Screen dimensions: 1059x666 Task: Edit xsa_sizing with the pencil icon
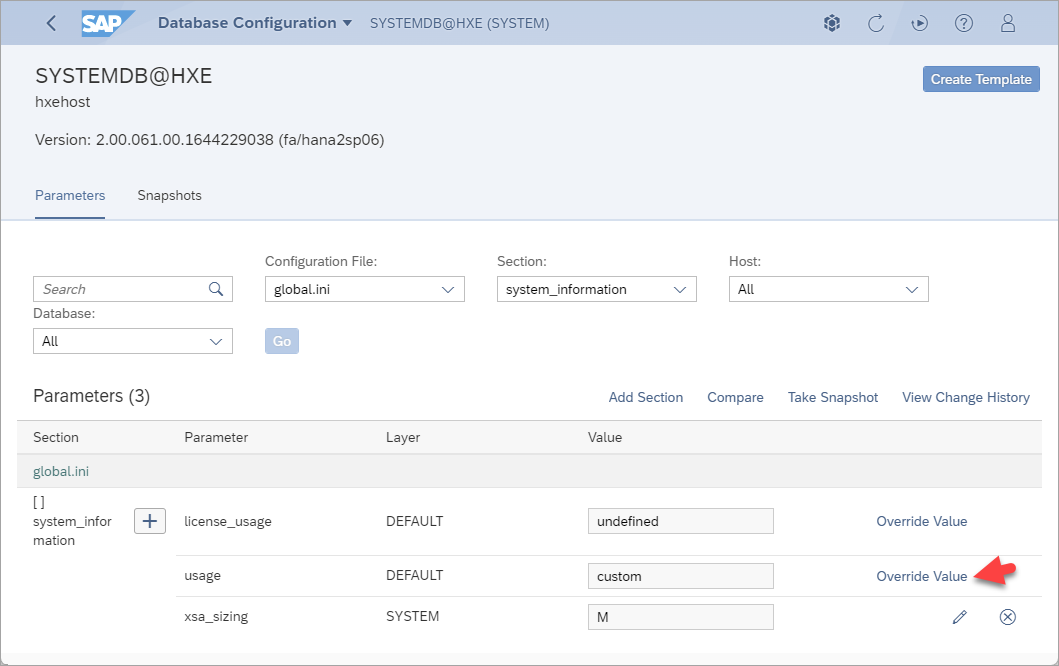point(960,617)
